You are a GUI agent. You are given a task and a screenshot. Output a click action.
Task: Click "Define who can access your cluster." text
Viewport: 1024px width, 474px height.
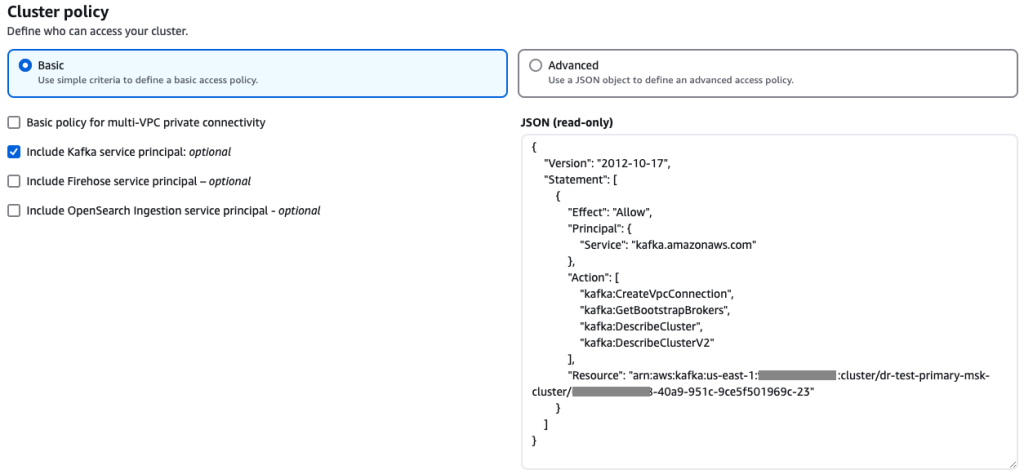(97, 31)
